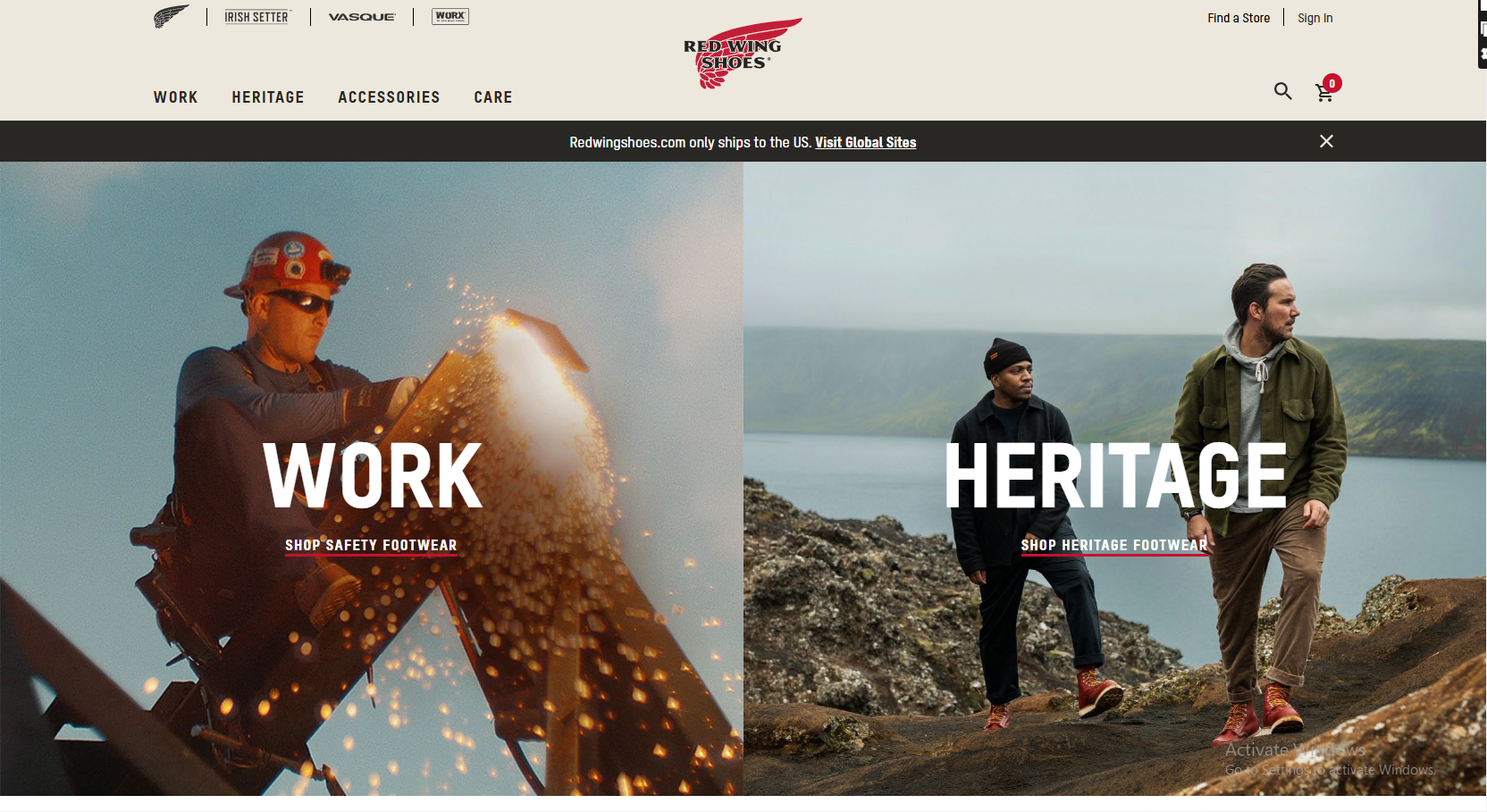The height and width of the screenshot is (812, 1487).
Task: Open the Heritage menu
Action: (x=268, y=97)
